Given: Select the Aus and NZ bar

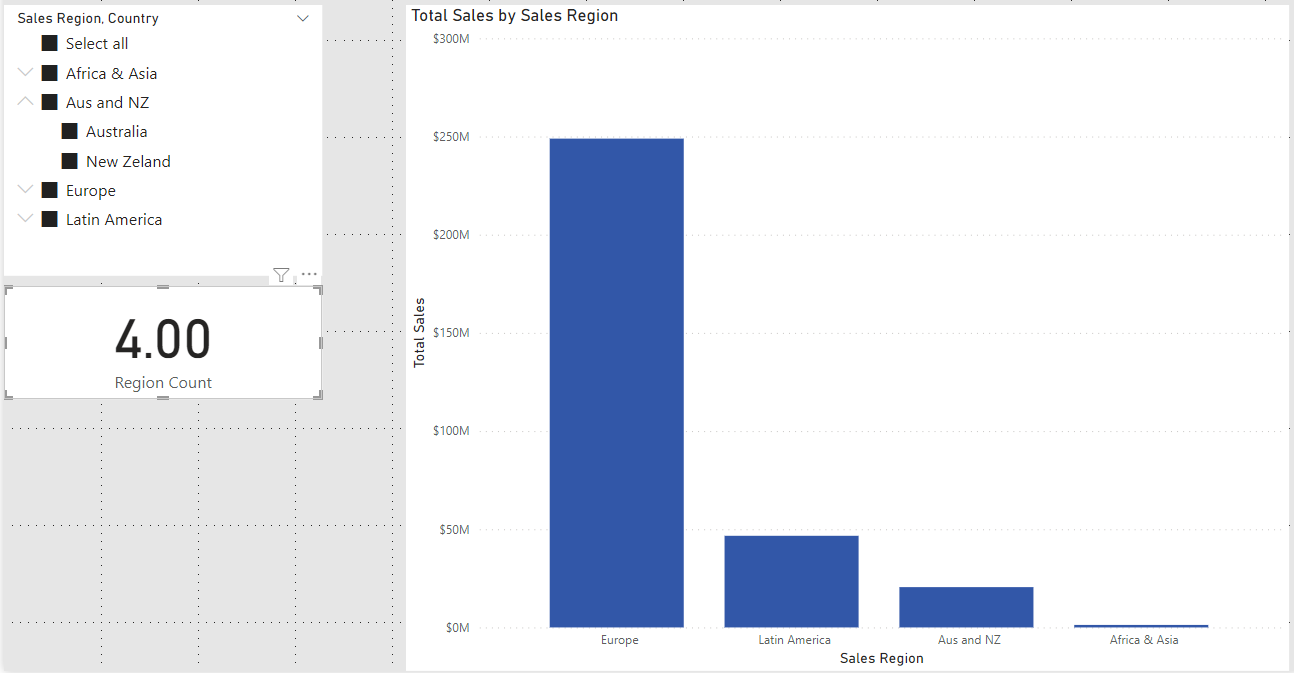Looking at the screenshot, I should click(x=966, y=607).
